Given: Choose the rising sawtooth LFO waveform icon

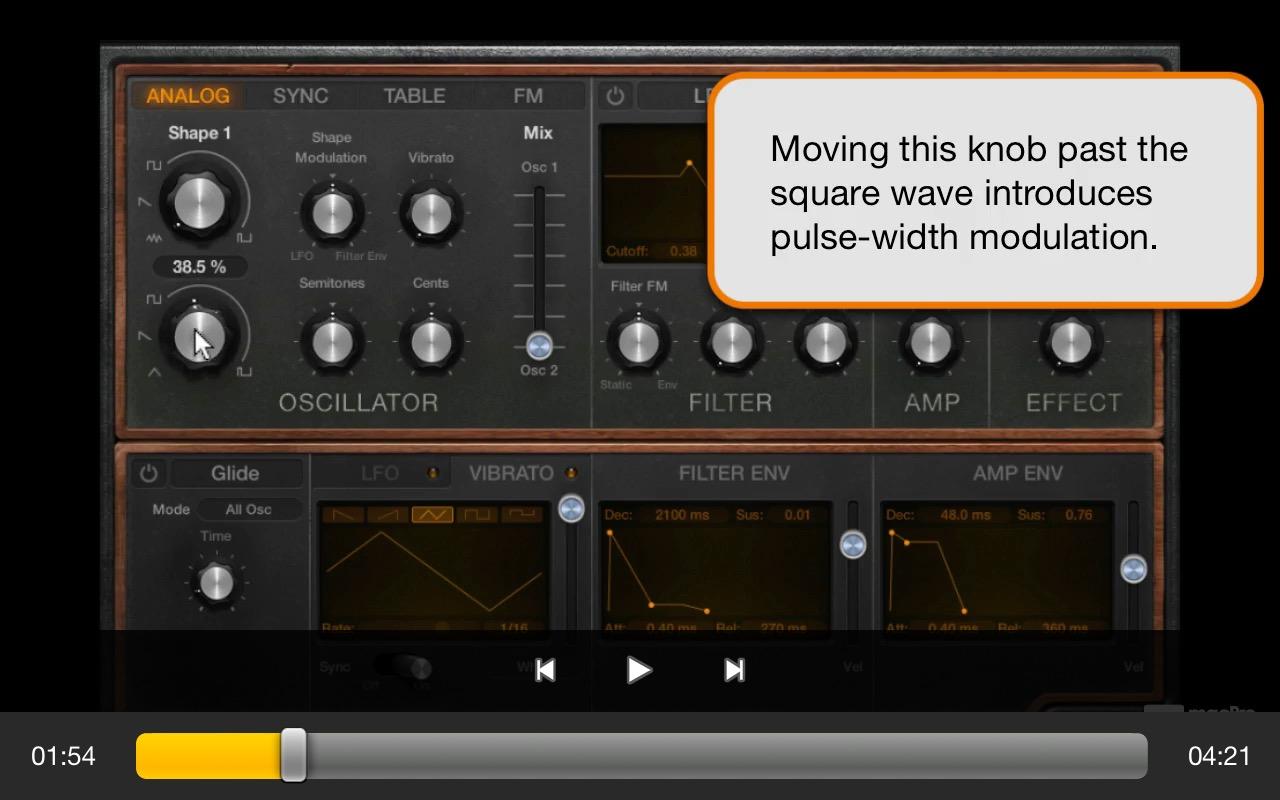Looking at the screenshot, I should click(387, 514).
